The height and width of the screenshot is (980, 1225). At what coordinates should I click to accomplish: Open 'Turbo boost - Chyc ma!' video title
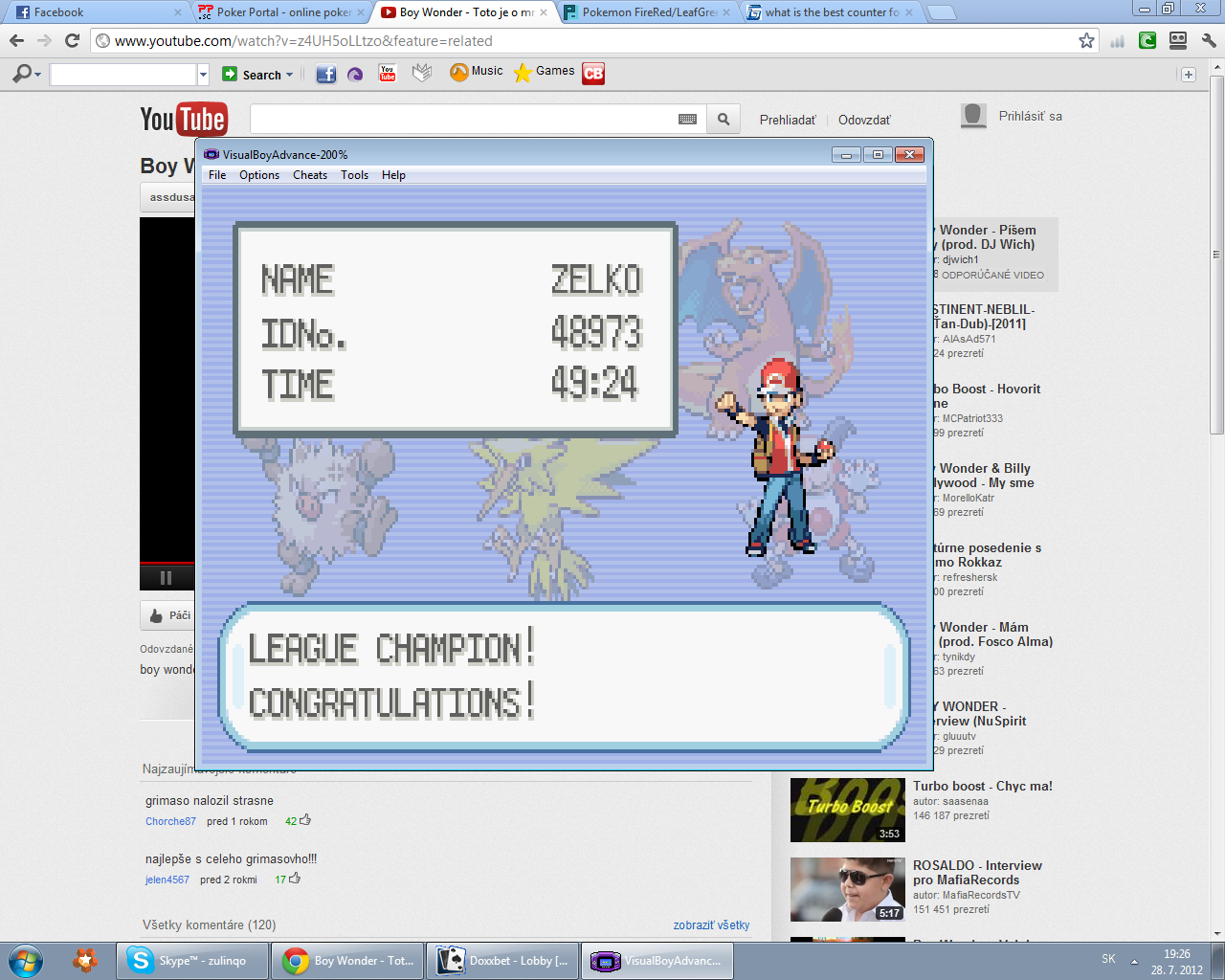coord(983,786)
